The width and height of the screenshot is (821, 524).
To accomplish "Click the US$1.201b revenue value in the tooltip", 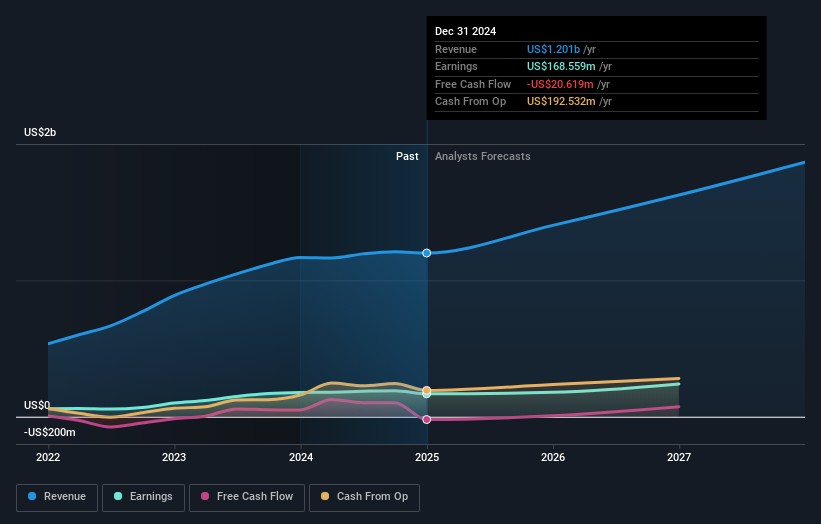I will [x=561, y=49].
